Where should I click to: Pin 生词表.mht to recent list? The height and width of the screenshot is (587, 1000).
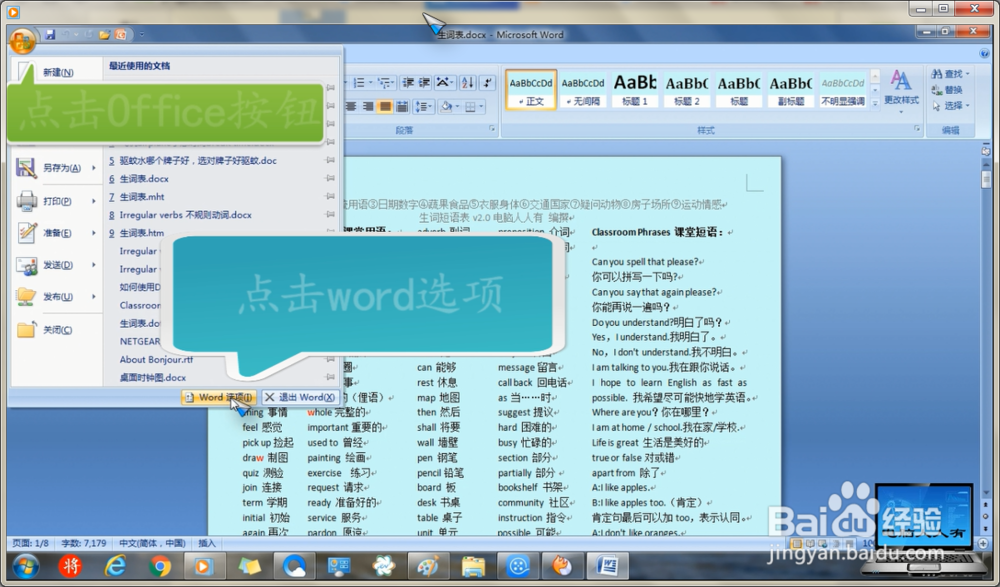[x=330, y=197]
